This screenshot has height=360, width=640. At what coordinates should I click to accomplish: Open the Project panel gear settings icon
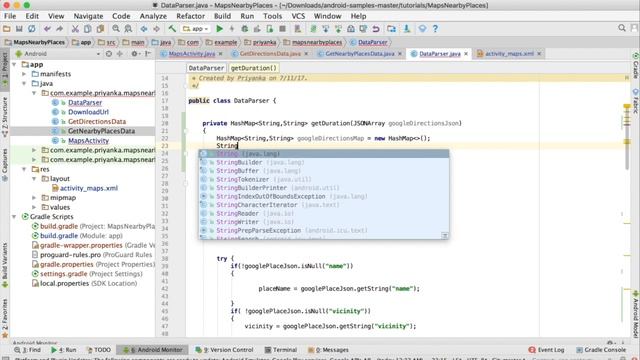pos(134,53)
